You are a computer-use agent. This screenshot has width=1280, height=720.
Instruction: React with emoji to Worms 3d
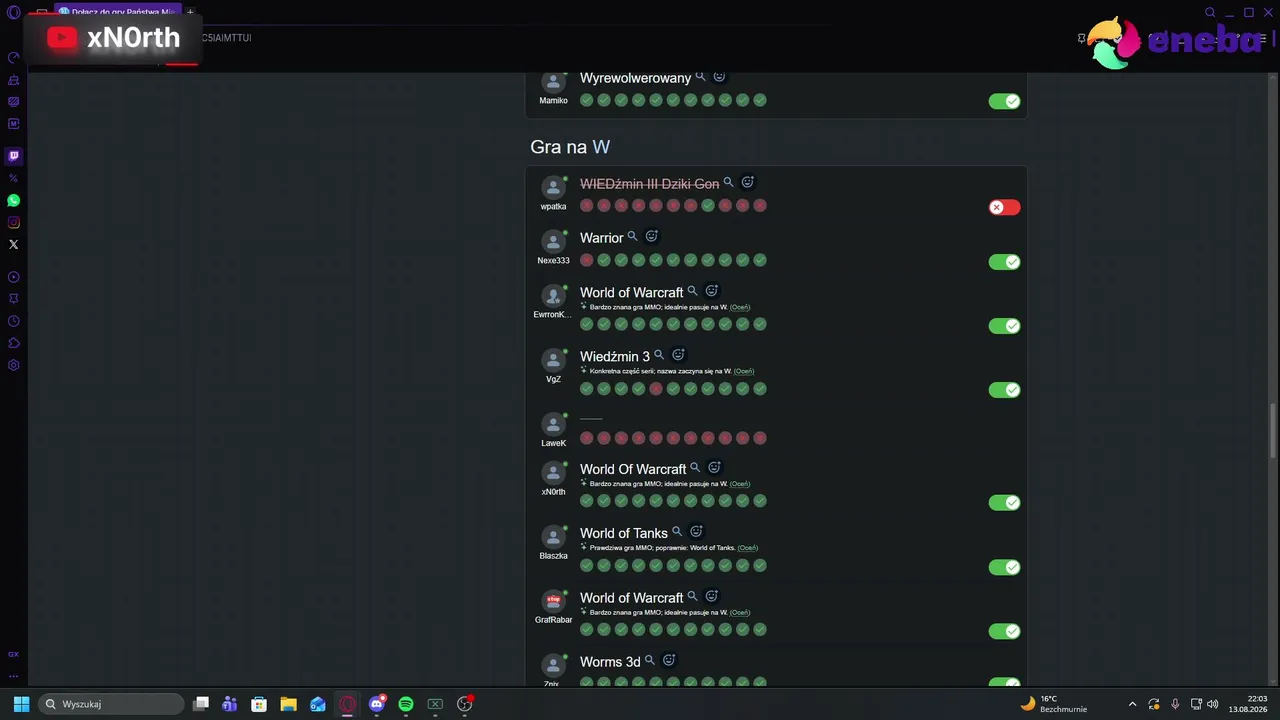pyautogui.click(x=669, y=661)
